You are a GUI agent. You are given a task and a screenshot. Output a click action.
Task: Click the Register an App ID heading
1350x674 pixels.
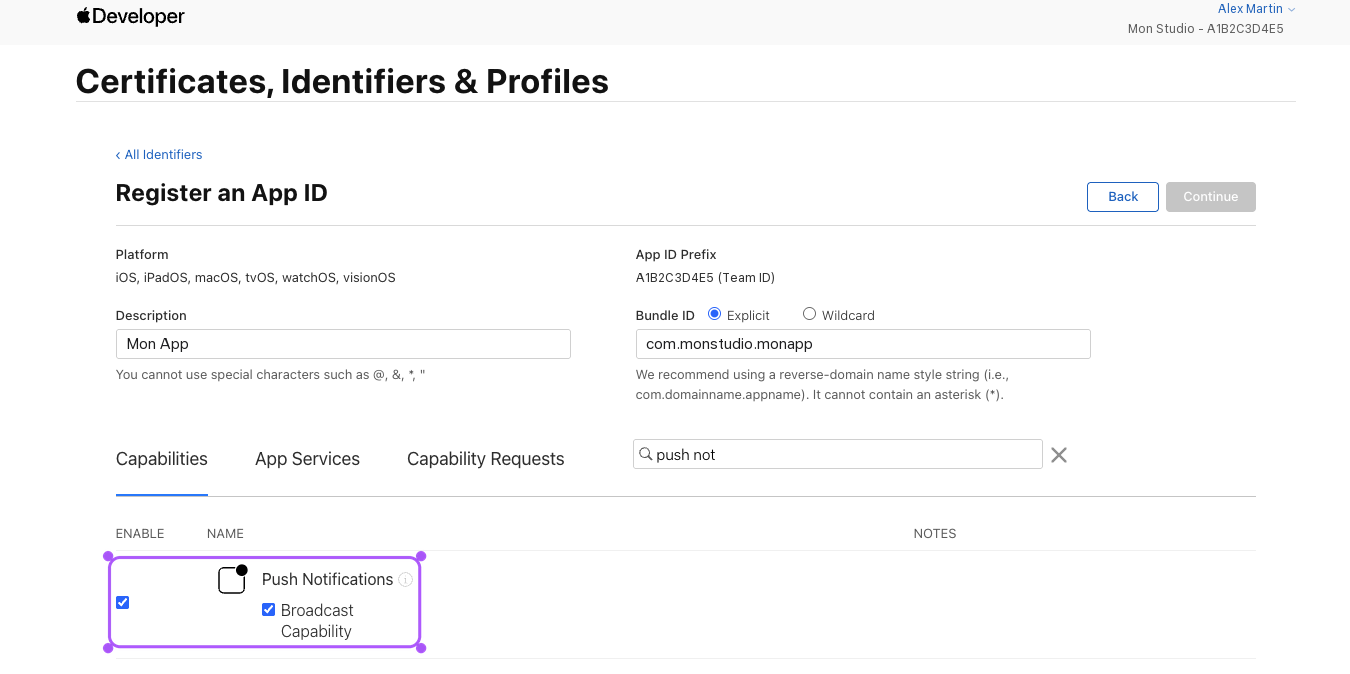pos(222,193)
